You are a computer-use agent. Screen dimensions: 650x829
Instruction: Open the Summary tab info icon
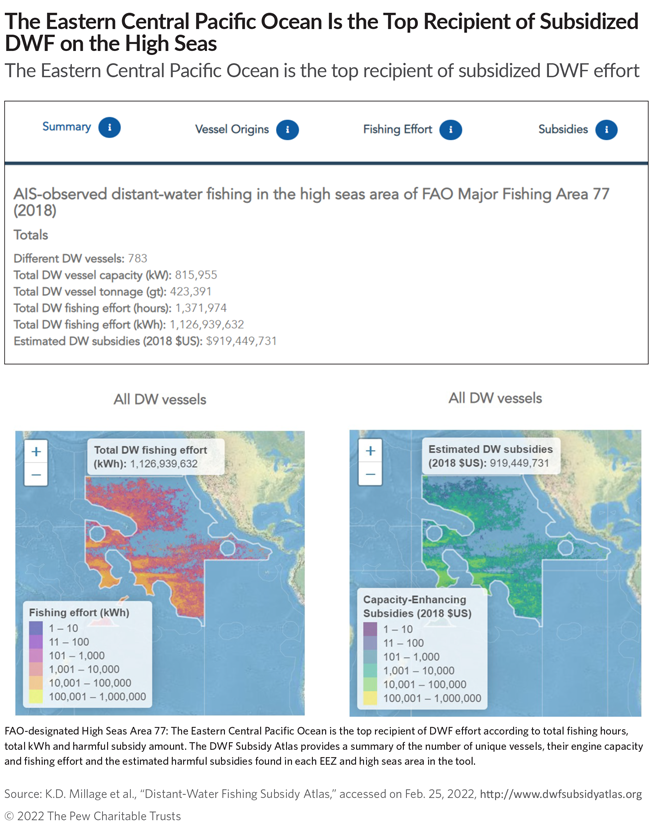pos(109,128)
